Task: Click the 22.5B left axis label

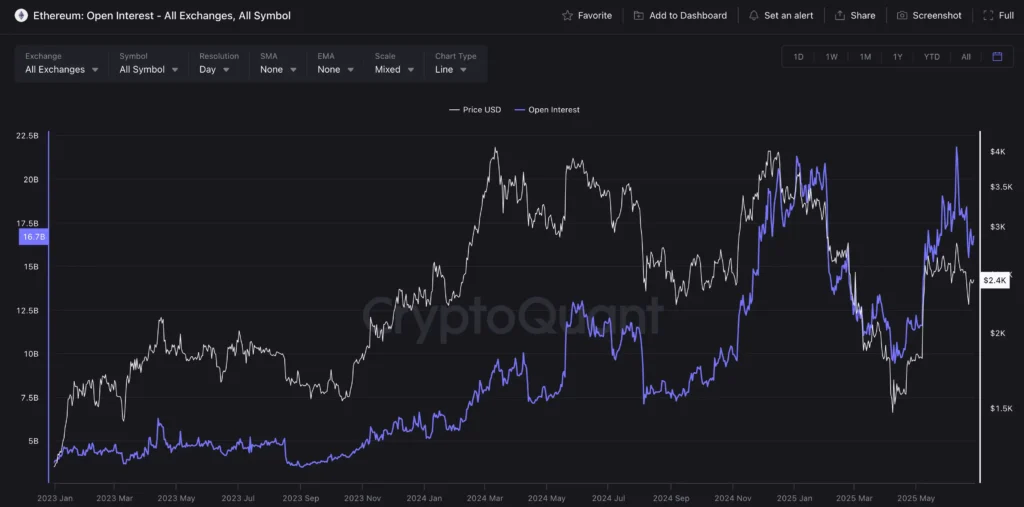Action: 27,136
